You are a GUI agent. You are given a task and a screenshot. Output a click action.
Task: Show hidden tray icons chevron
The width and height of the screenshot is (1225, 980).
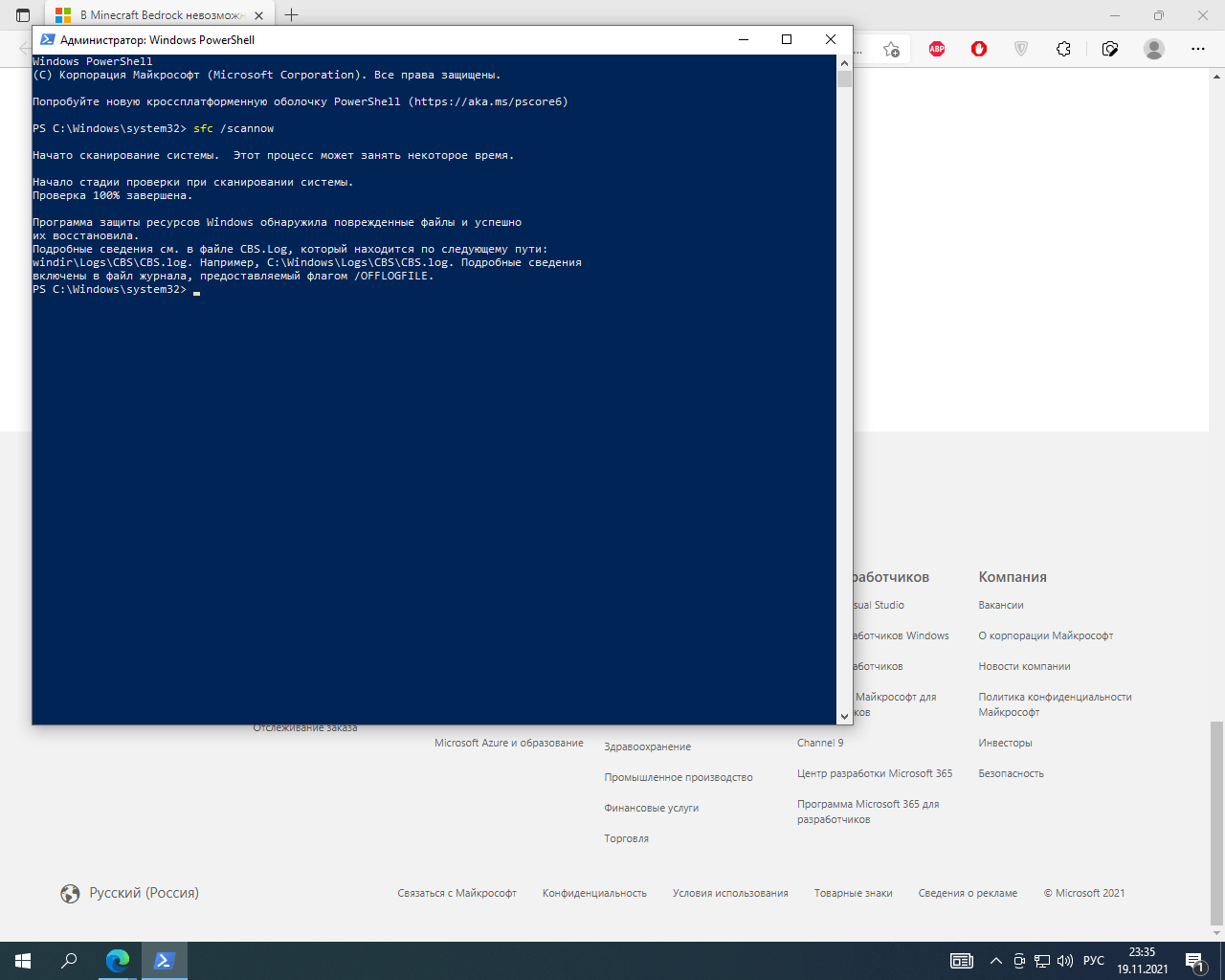[996, 961]
